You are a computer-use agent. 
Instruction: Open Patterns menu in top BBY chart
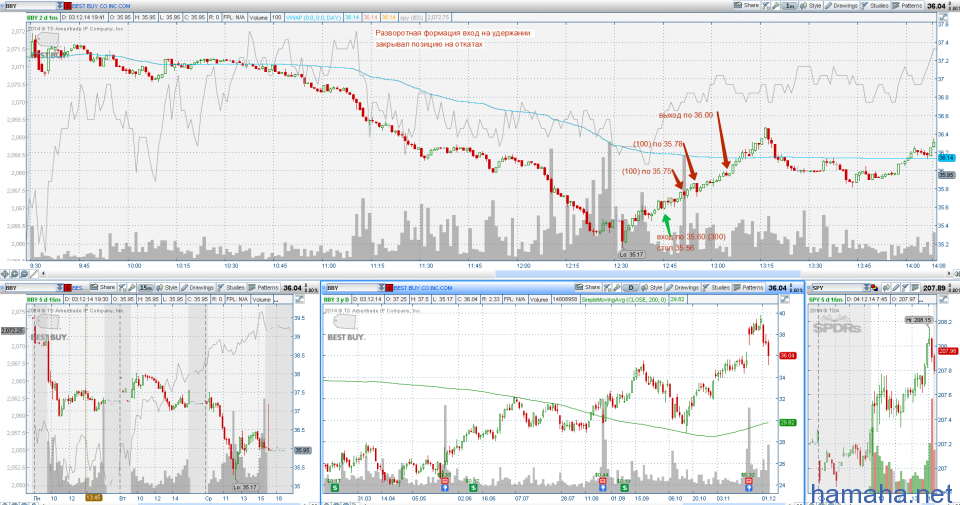point(907,6)
